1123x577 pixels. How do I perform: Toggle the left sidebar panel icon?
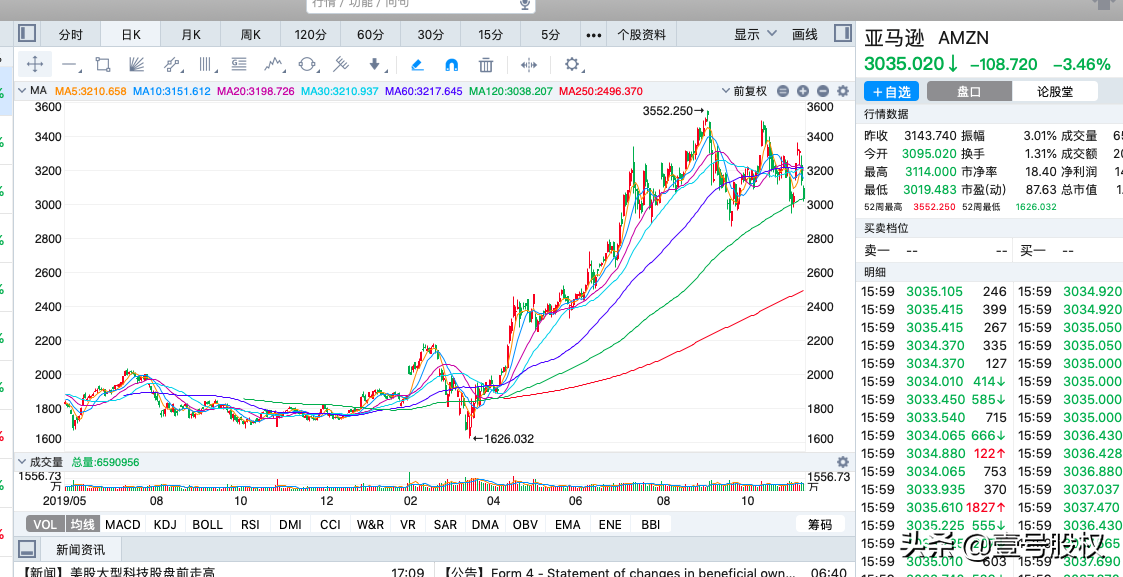click(28, 549)
